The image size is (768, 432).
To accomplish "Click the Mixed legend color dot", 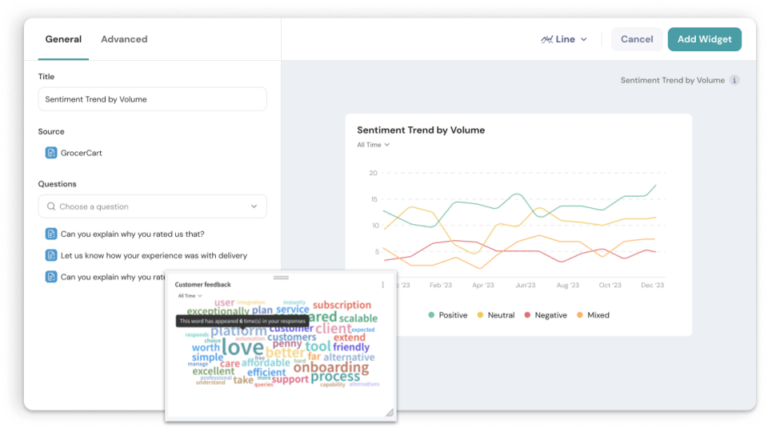I will tap(579, 315).
